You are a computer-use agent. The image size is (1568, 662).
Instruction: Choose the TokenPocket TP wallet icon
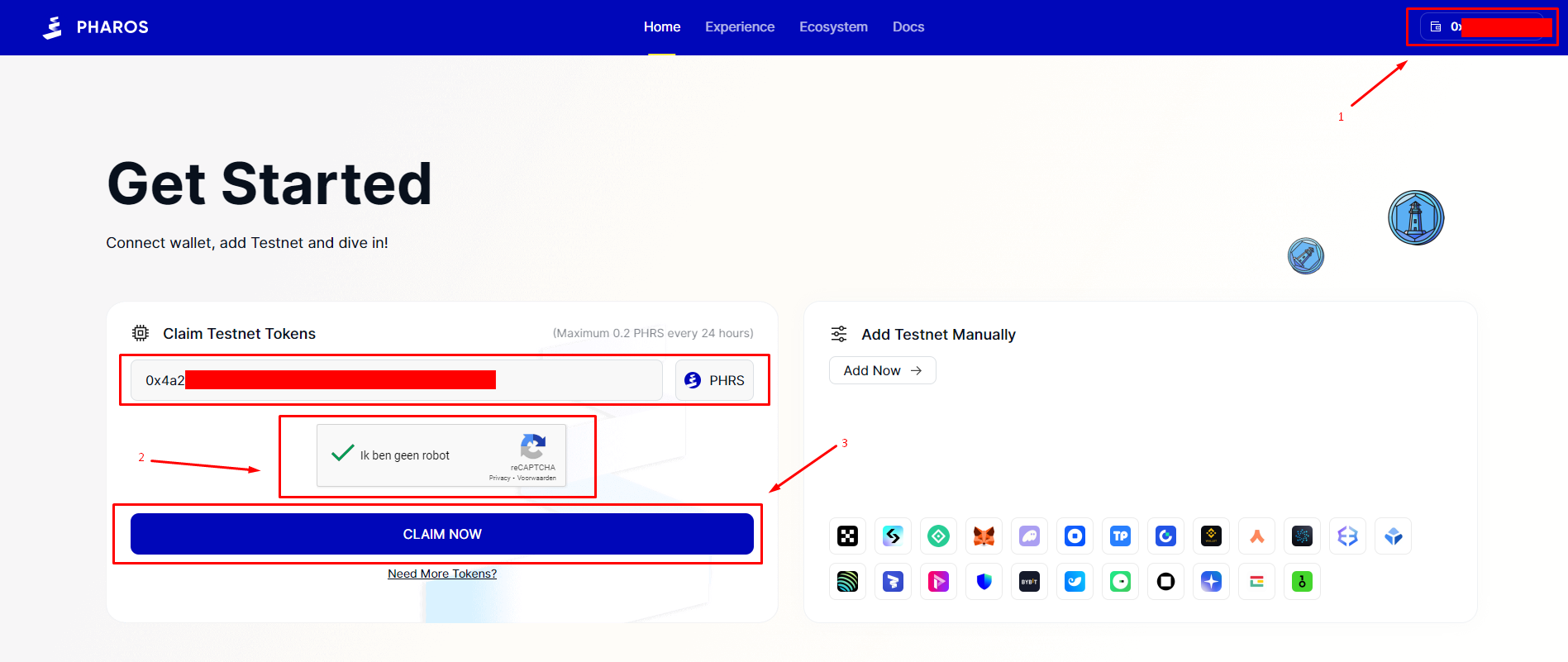point(1120,536)
